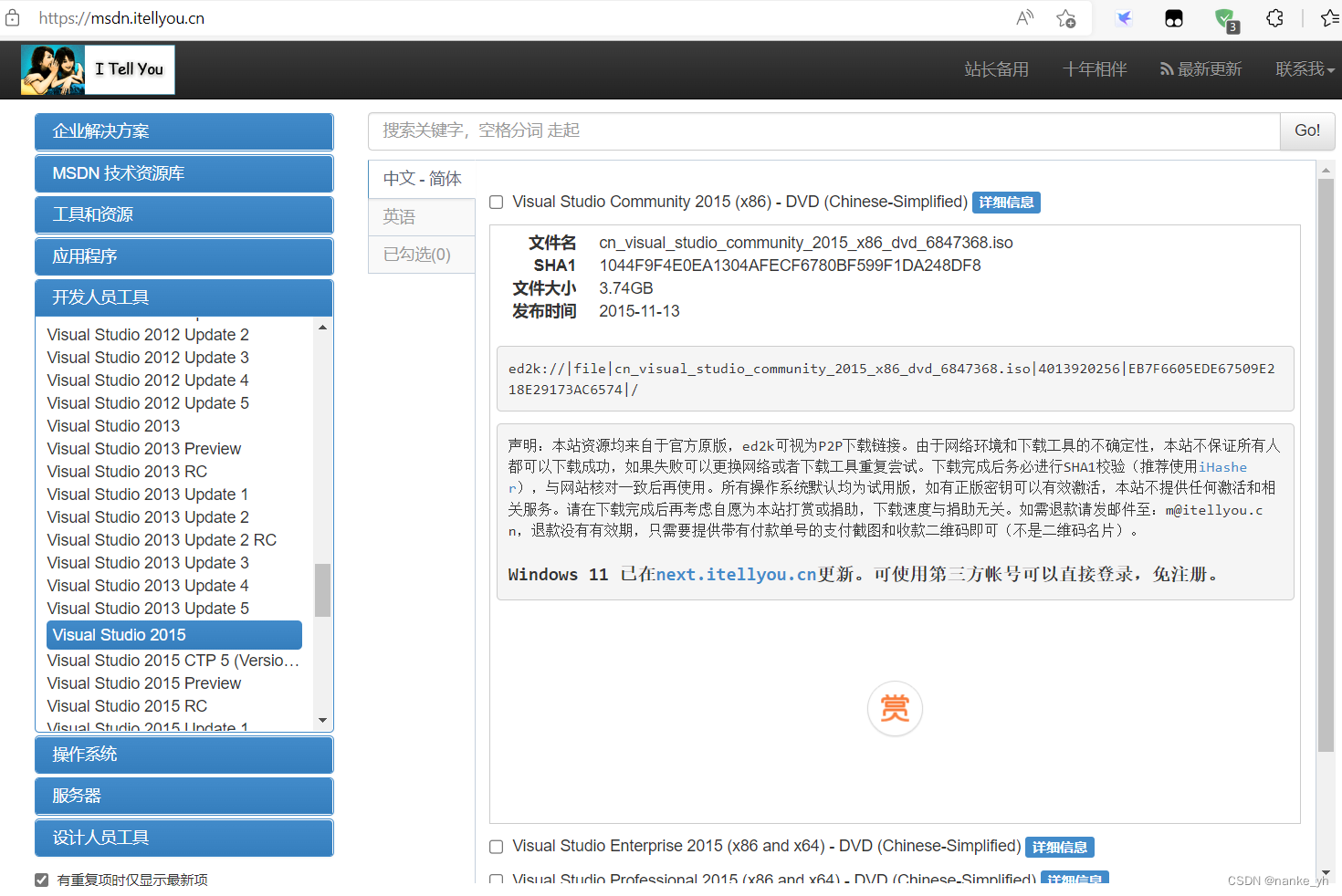
Task: Open the black mask extension icon
Action: pyautogui.click(x=1174, y=18)
